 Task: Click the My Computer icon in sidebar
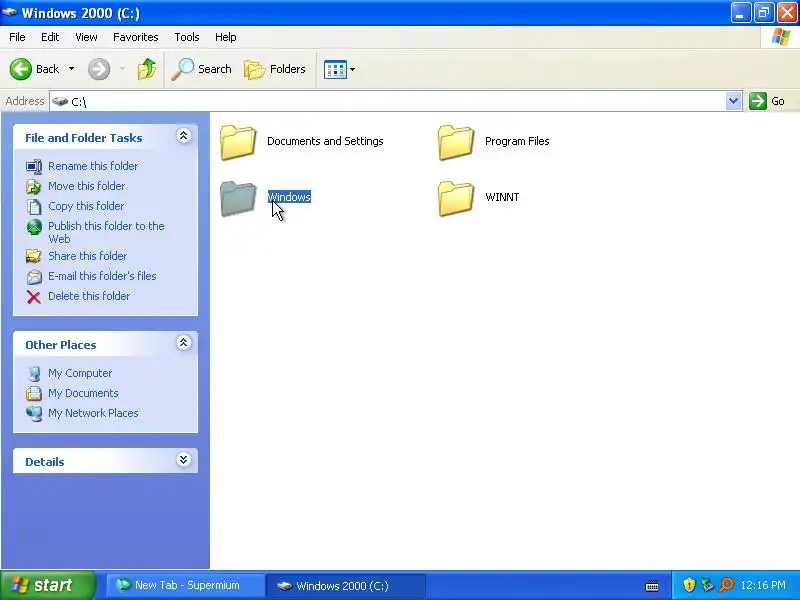(x=34, y=373)
